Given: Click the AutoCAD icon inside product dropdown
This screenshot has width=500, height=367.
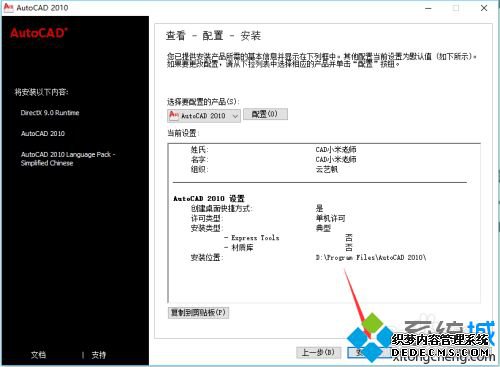Looking at the screenshot, I should [174, 115].
